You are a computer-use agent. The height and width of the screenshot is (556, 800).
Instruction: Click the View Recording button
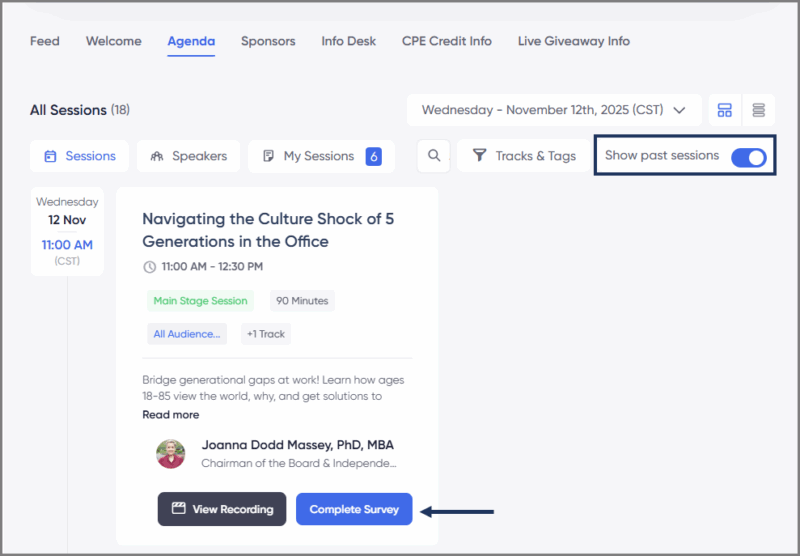222,509
